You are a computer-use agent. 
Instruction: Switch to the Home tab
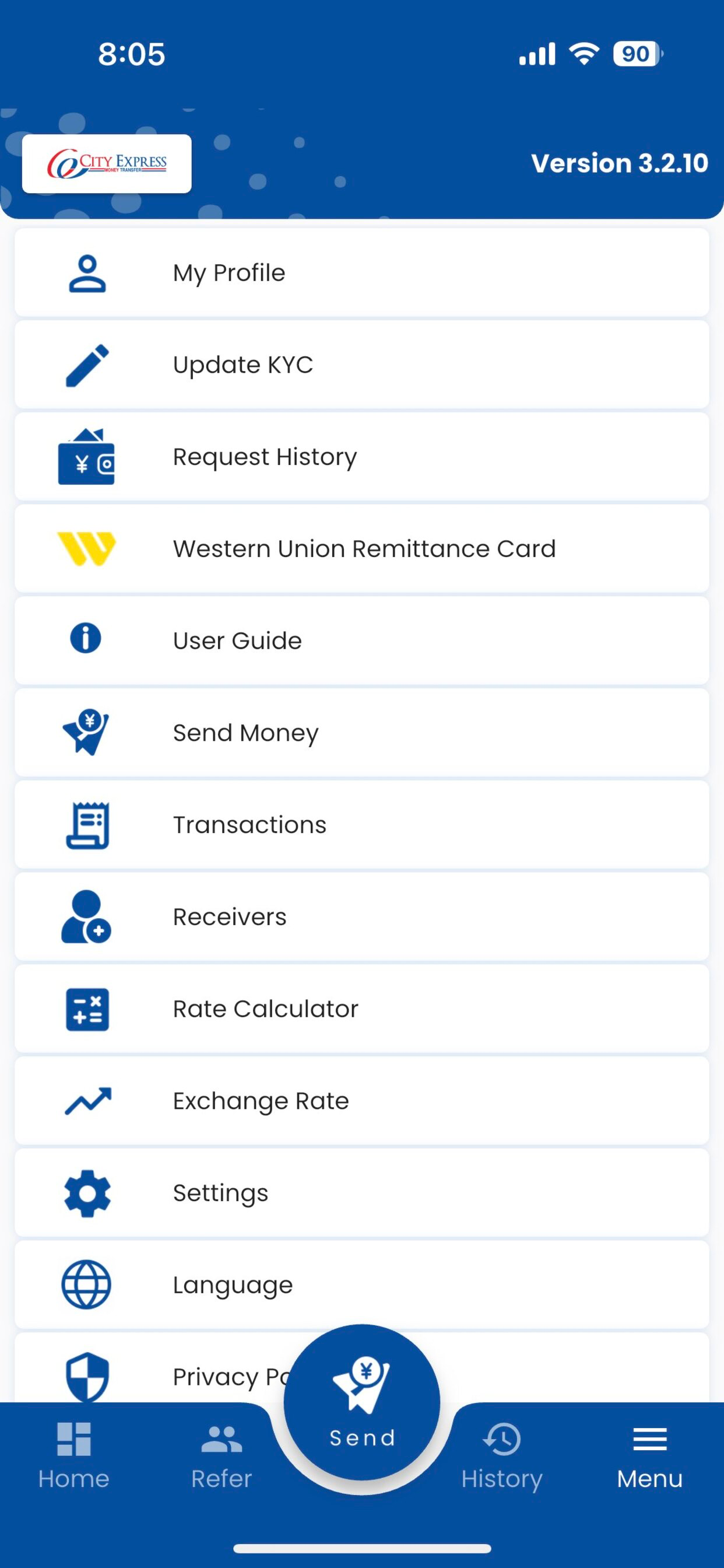[73, 1456]
